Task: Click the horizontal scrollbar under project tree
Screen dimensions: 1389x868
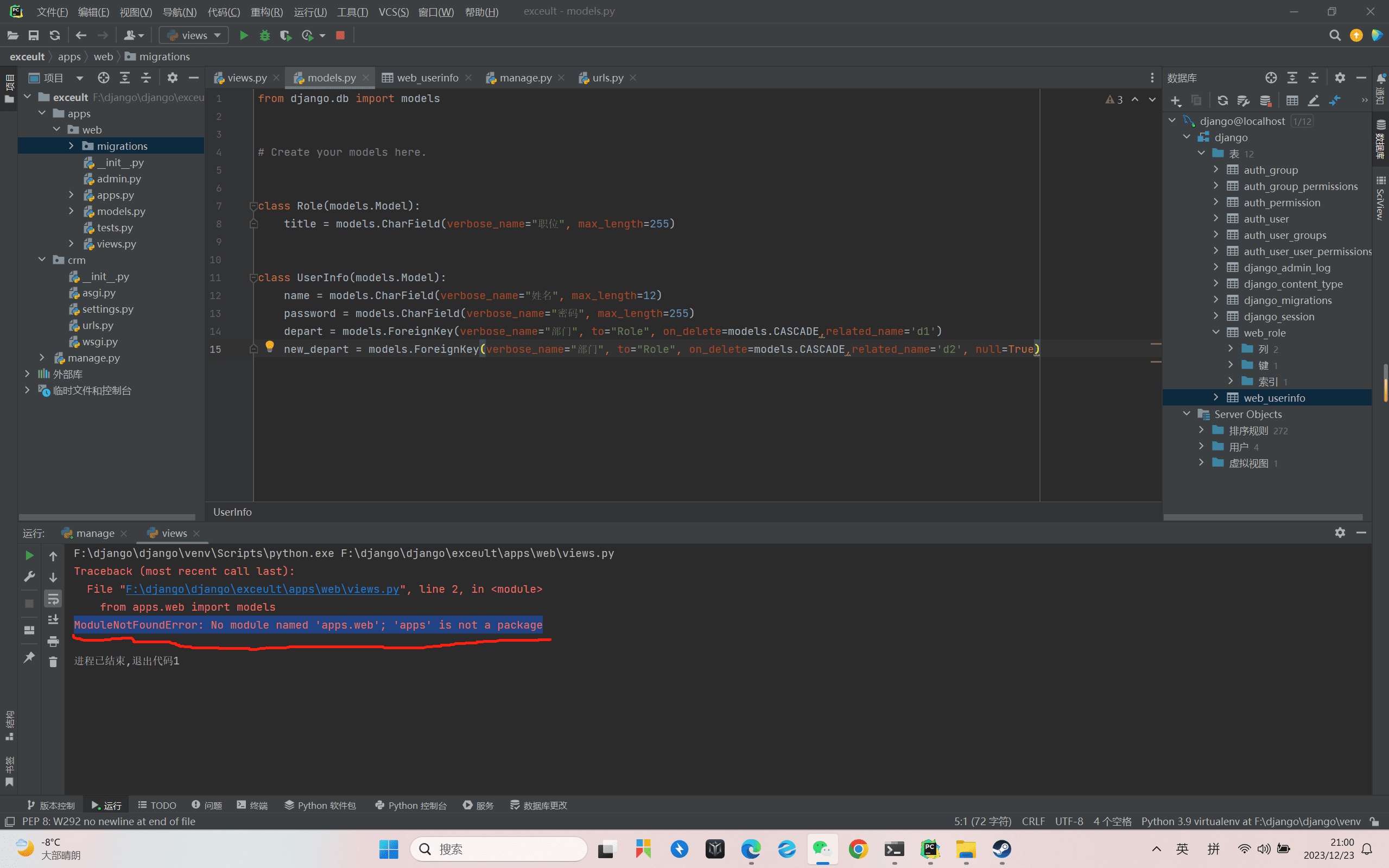Action: [107, 517]
